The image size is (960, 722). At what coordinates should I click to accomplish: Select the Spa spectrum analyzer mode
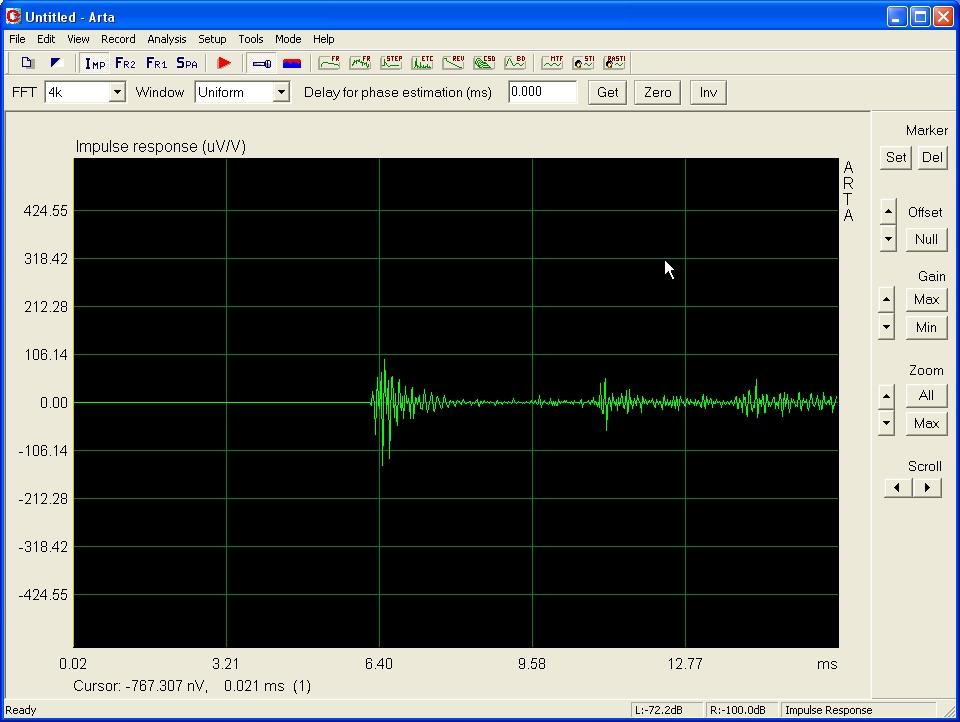pos(187,63)
